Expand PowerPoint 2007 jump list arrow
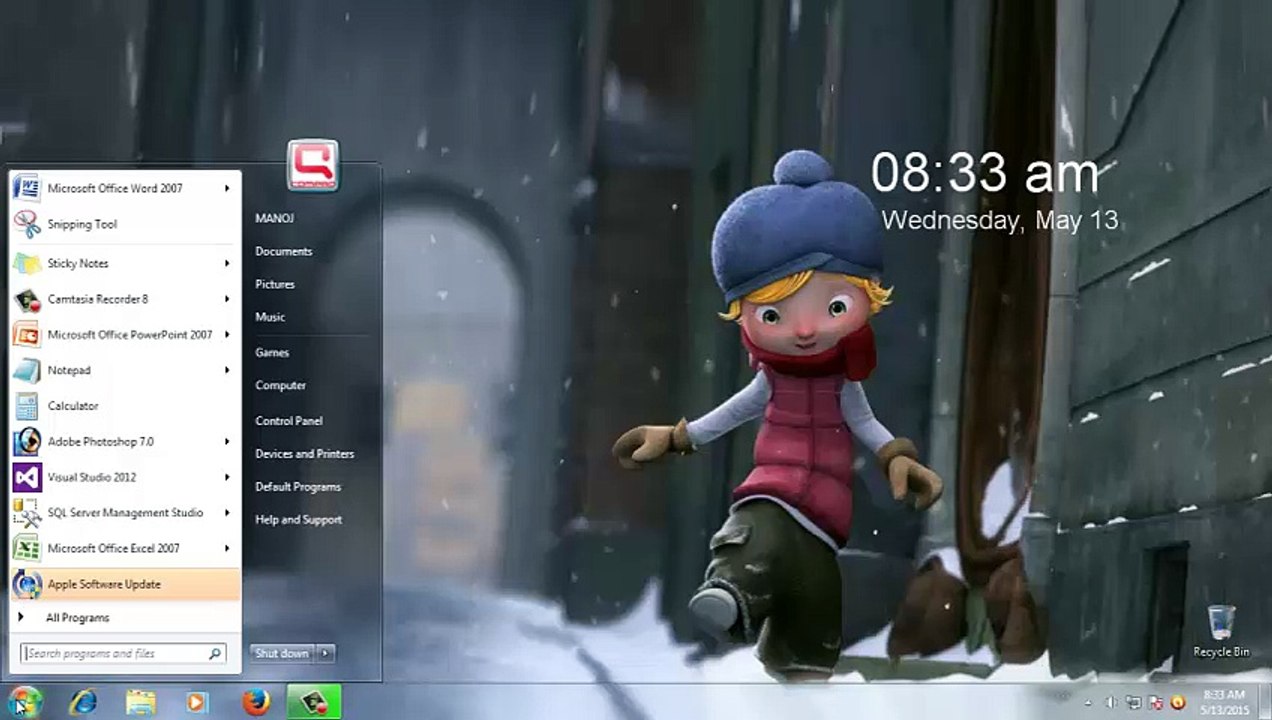Screen dimensions: 1272x720 point(227,335)
